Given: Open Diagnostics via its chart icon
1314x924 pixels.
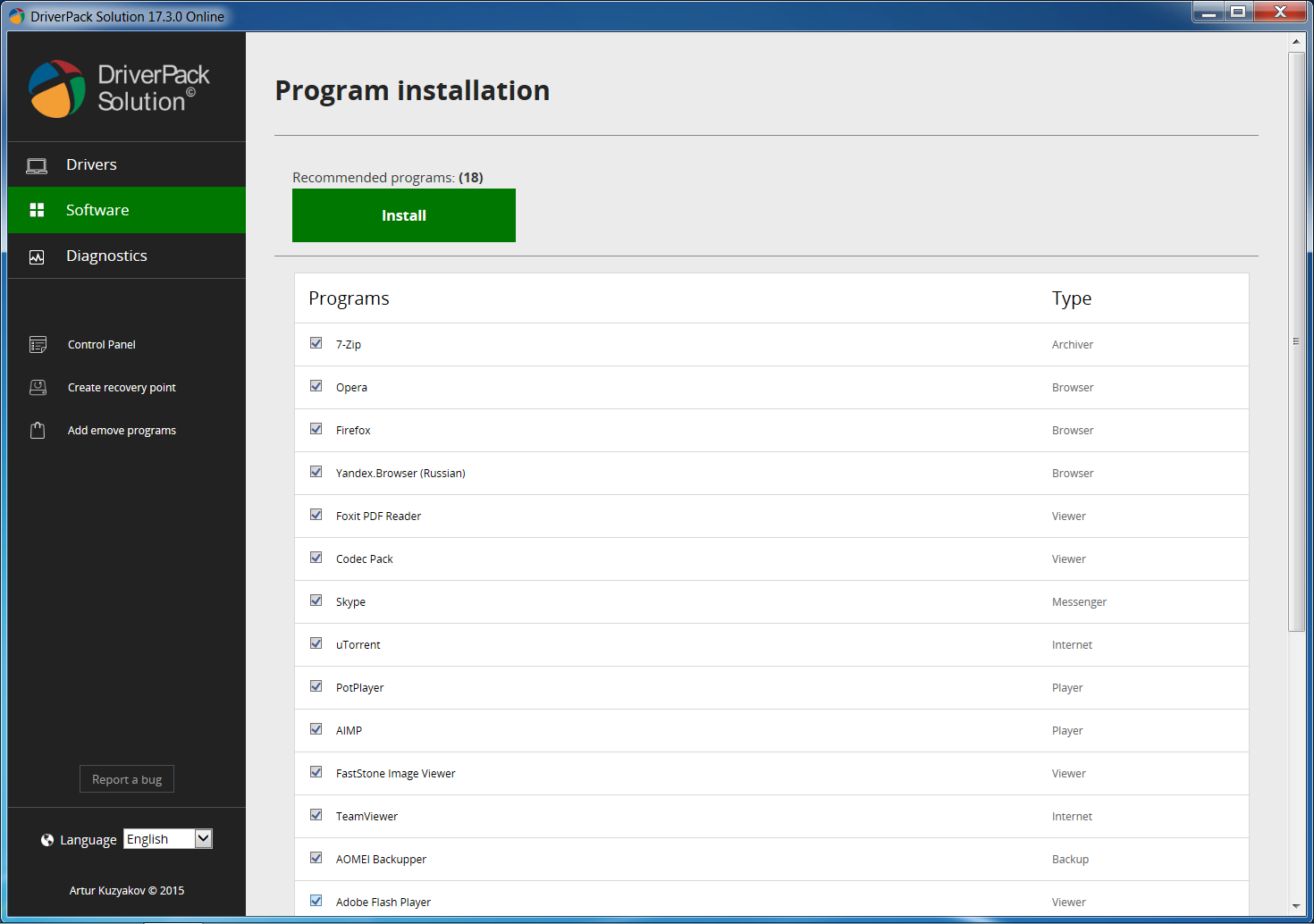Looking at the screenshot, I should coord(37,256).
